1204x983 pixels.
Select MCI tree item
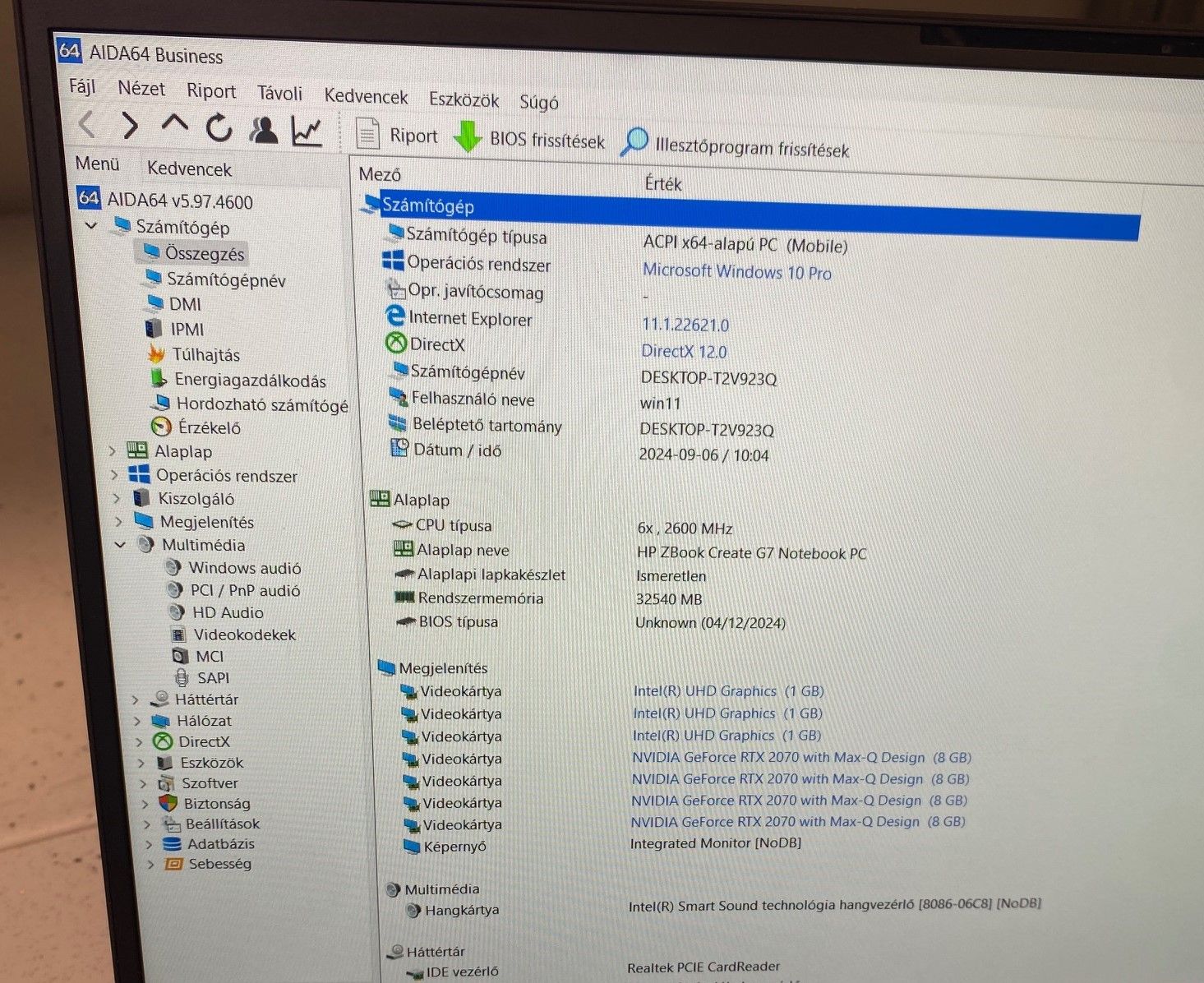198,656
